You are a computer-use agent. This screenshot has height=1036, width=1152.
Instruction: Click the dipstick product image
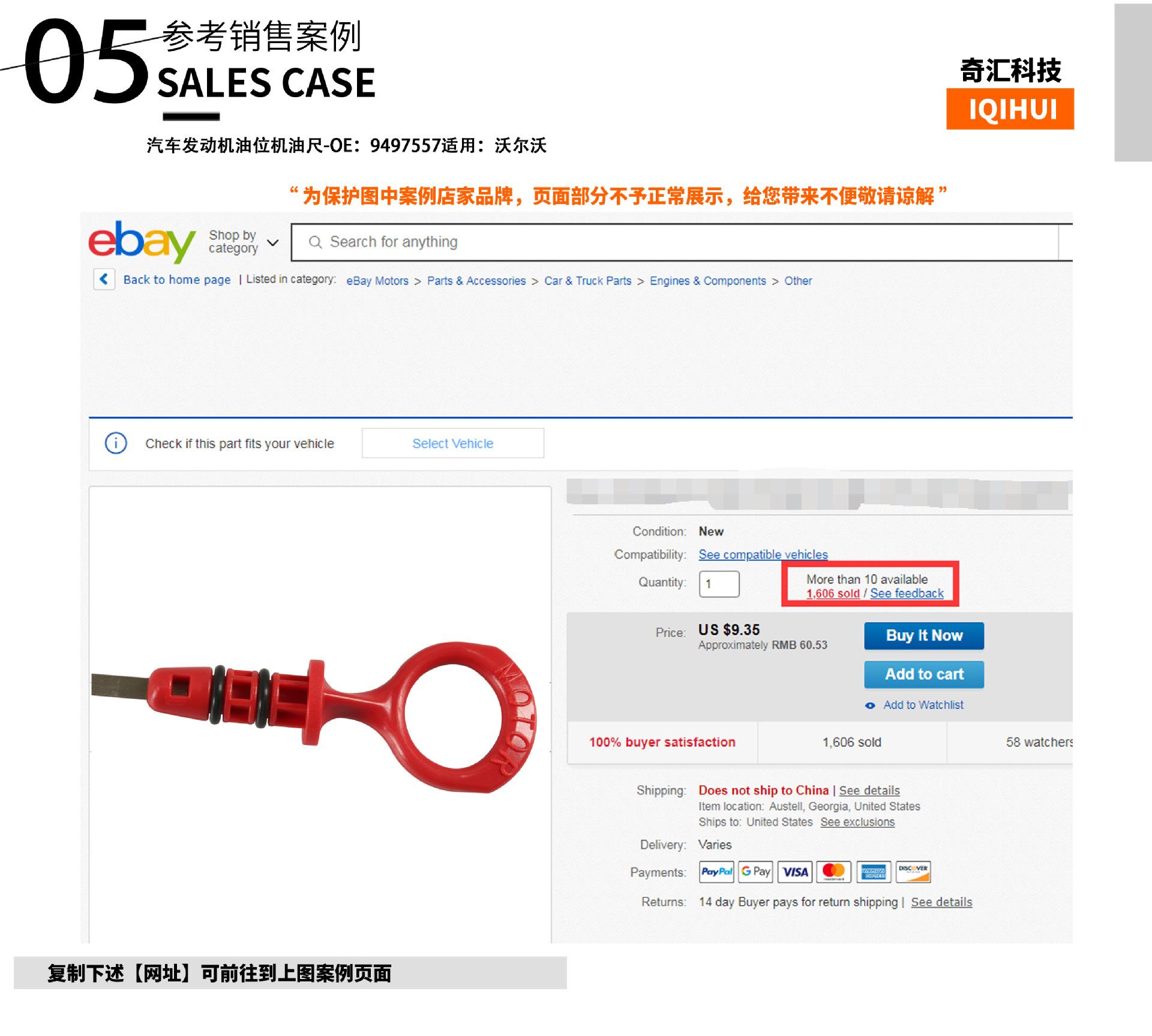point(320,715)
